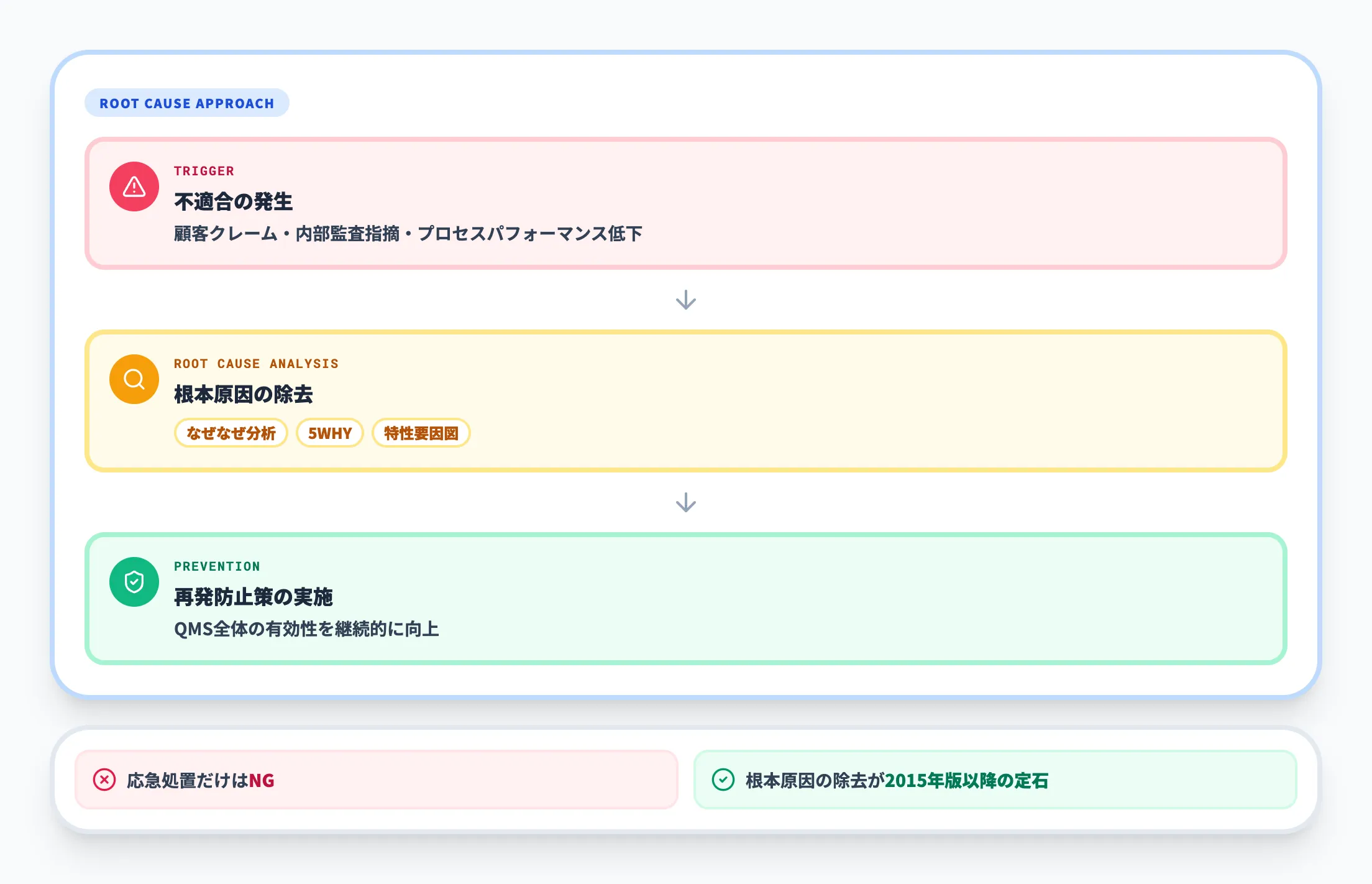Viewport: 1372px width, 884px height.
Task: Collapse the PREVENTION card
Action: (x=684, y=597)
